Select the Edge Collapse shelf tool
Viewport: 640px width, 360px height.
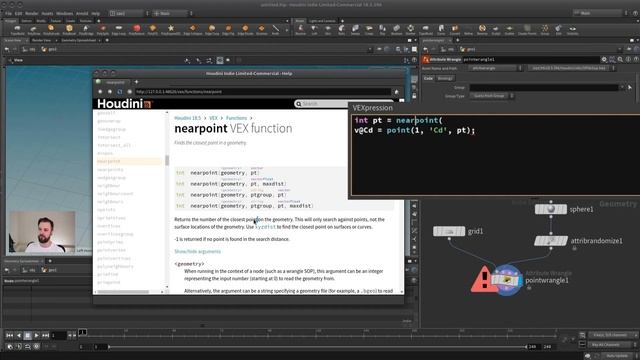[192, 29]
